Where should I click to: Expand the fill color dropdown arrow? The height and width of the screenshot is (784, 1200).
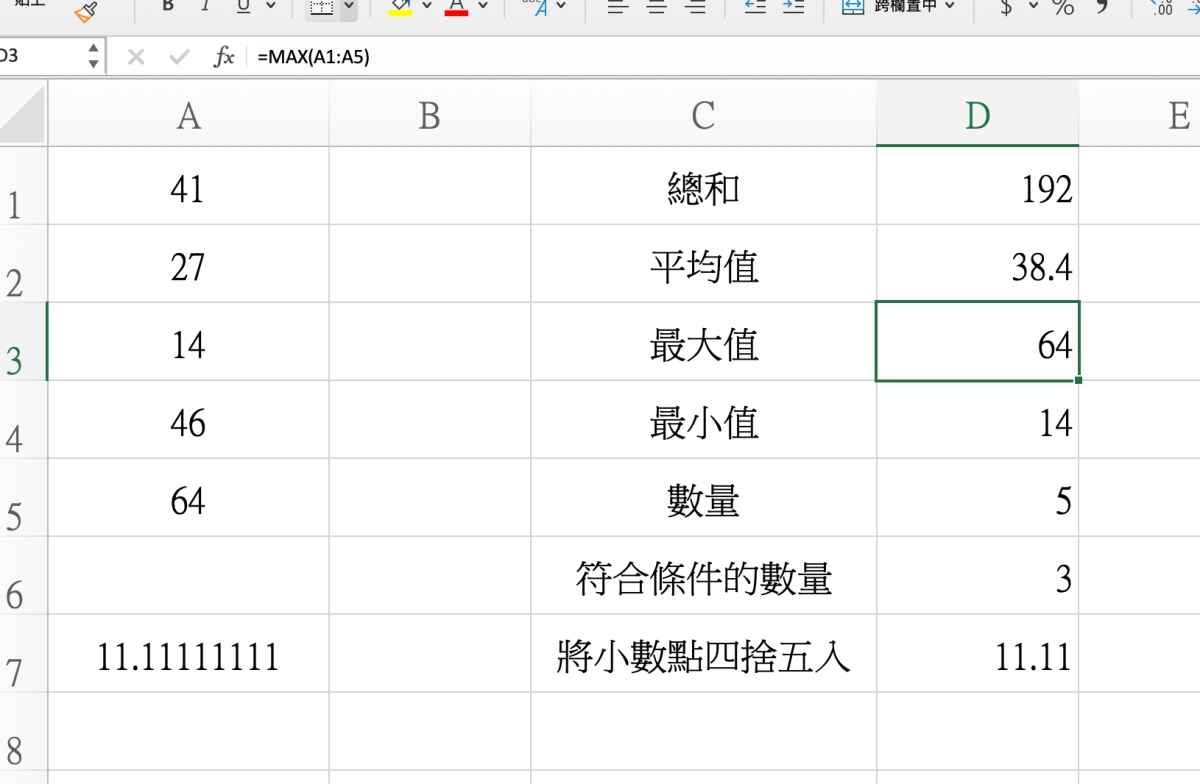coord(427,7)
